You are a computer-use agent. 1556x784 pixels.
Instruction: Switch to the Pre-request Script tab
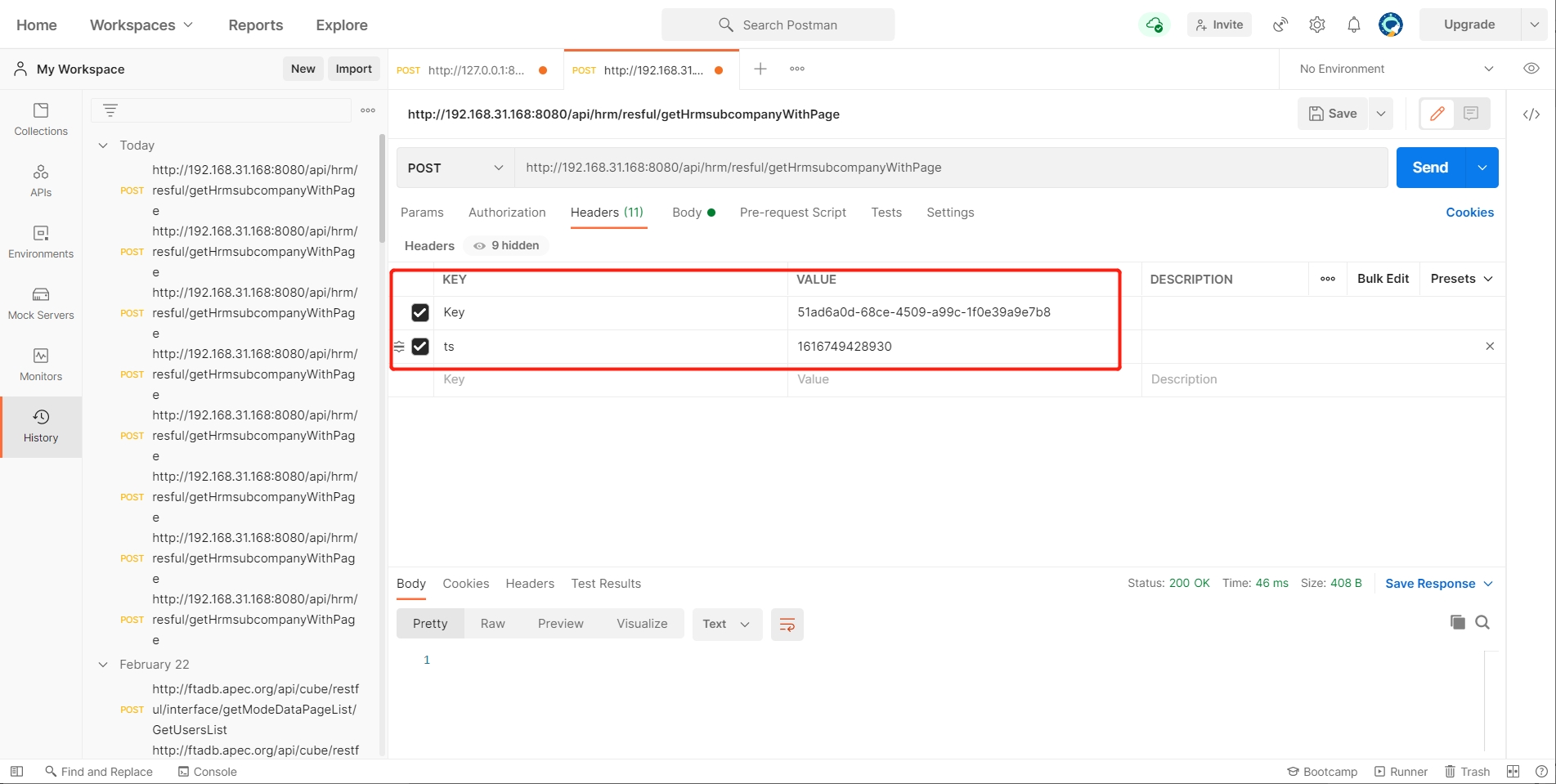click(x=792, y=213)
